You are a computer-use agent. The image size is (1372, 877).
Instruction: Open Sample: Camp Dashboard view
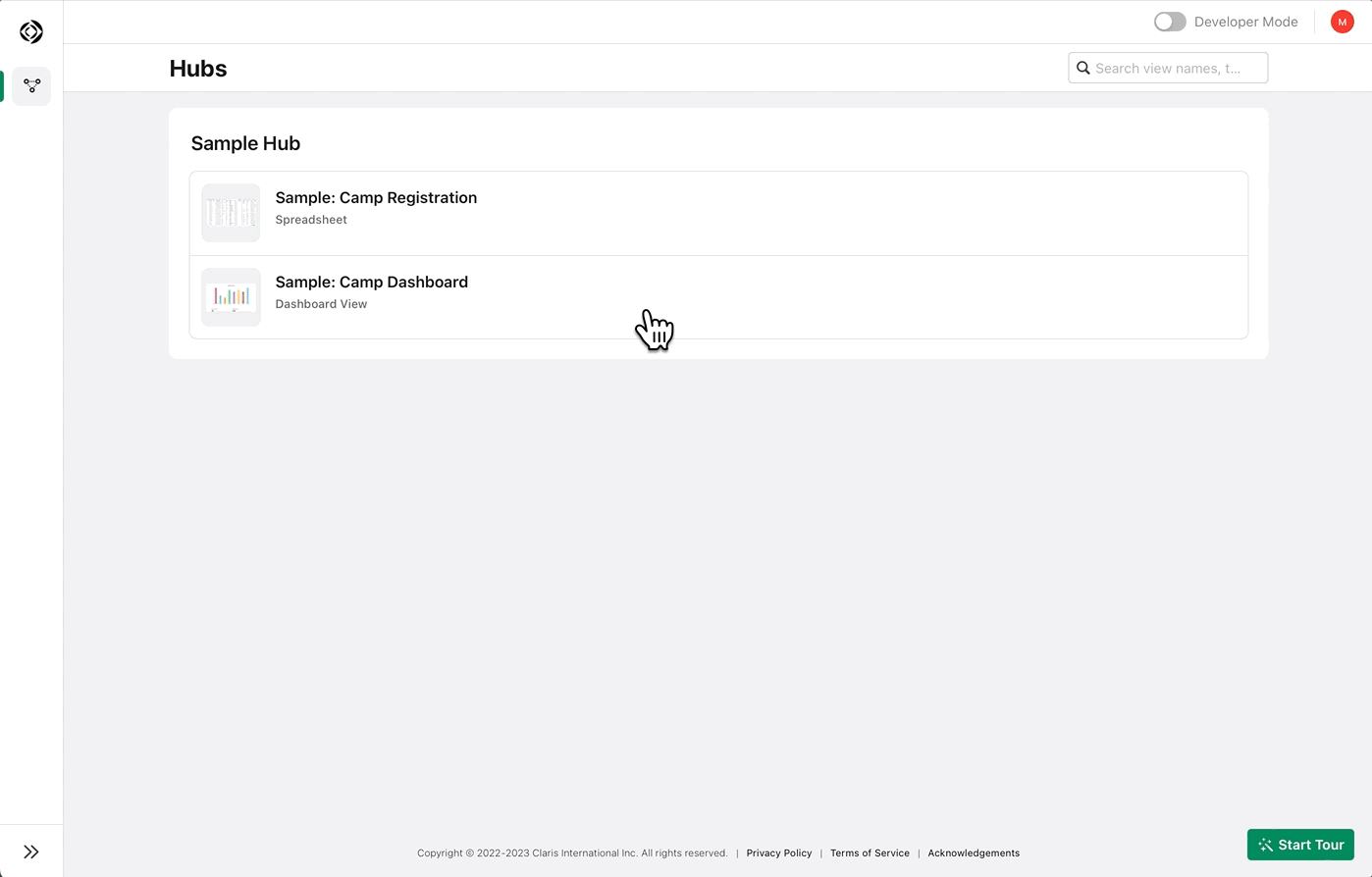pos(371,282)
